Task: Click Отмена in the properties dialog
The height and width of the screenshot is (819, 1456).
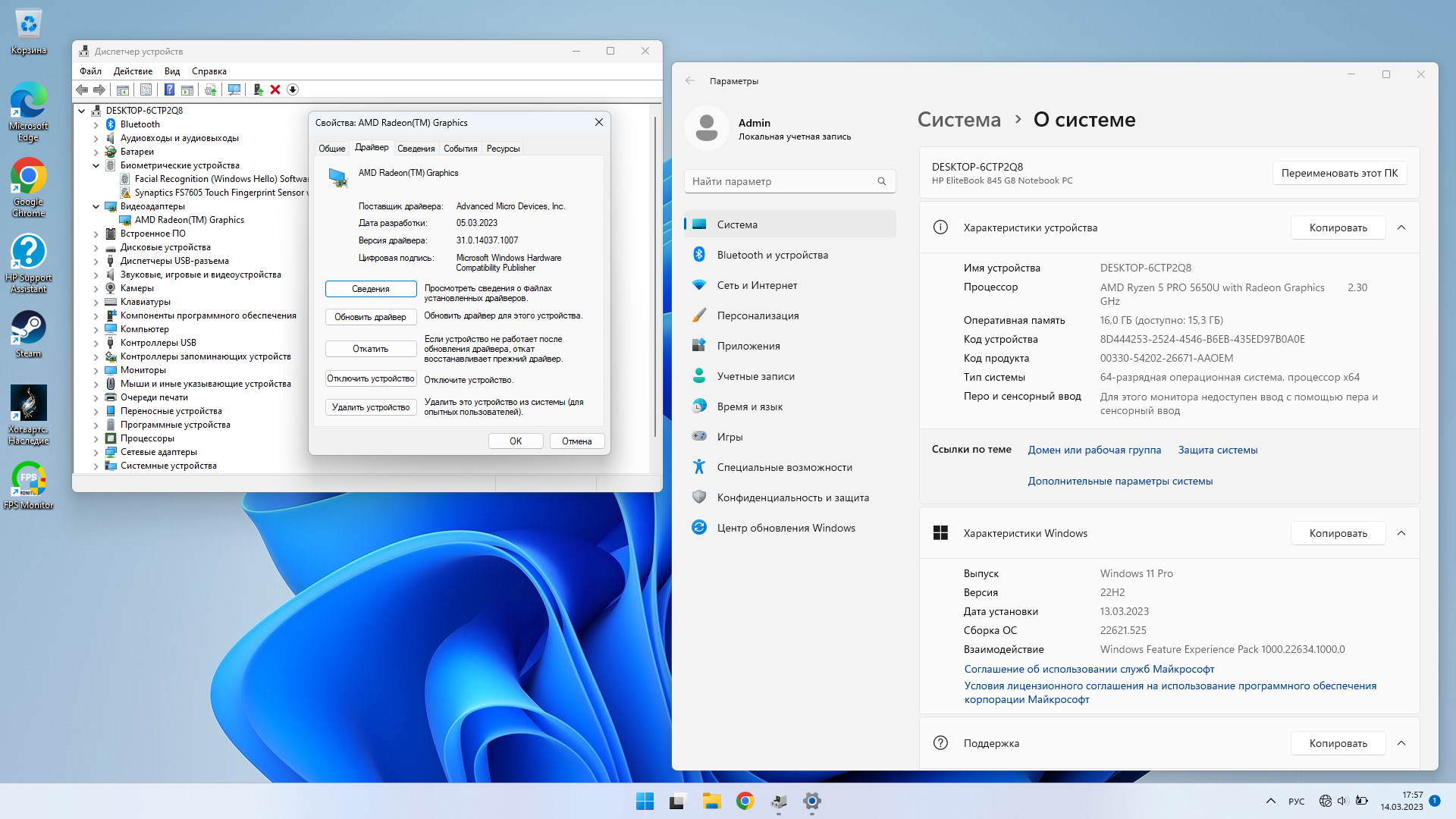Action: [x=577, y=441]
